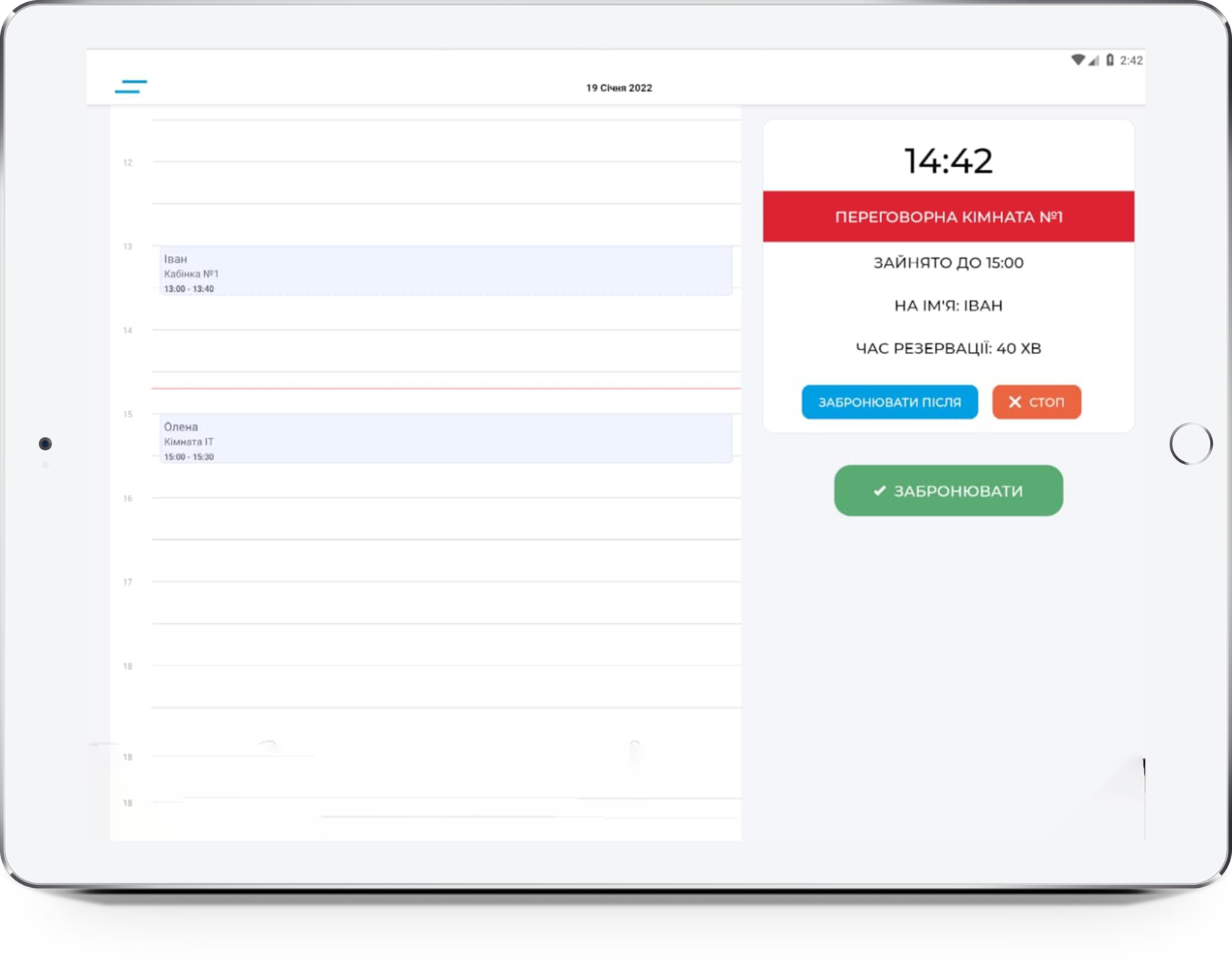Tap the Wi-Fi status icon
Screen dimensions: 1232x967
(1077, 60)
